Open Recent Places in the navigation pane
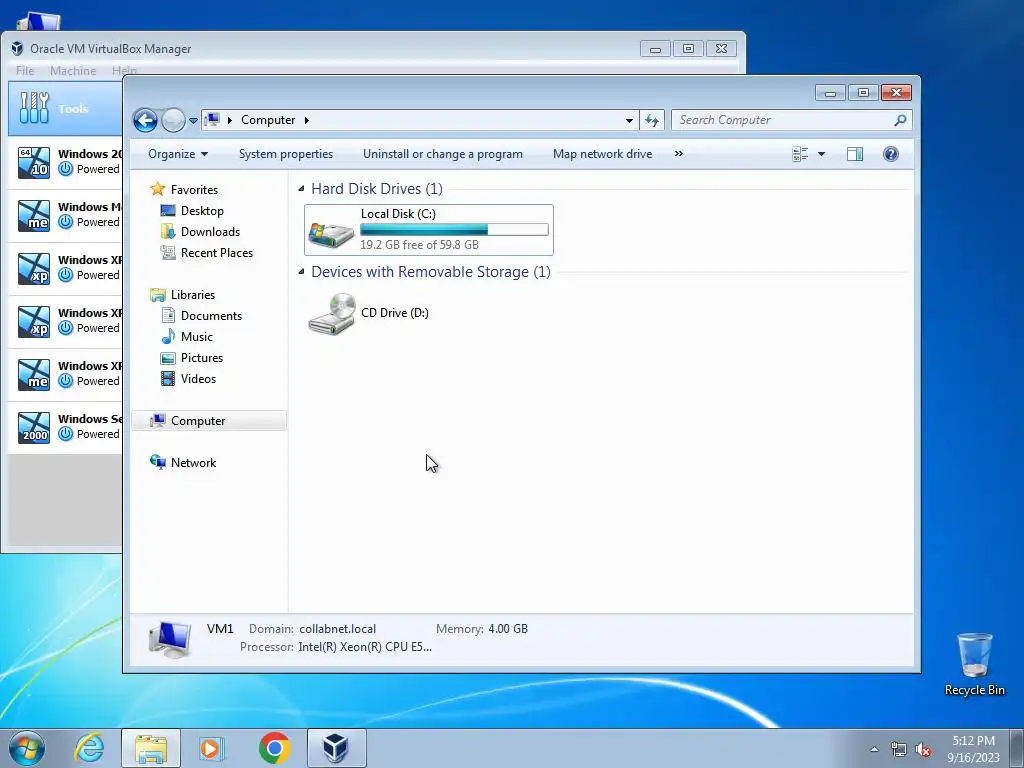The height and width of the screenshot is (768, 1024). [x=216, y=253]
